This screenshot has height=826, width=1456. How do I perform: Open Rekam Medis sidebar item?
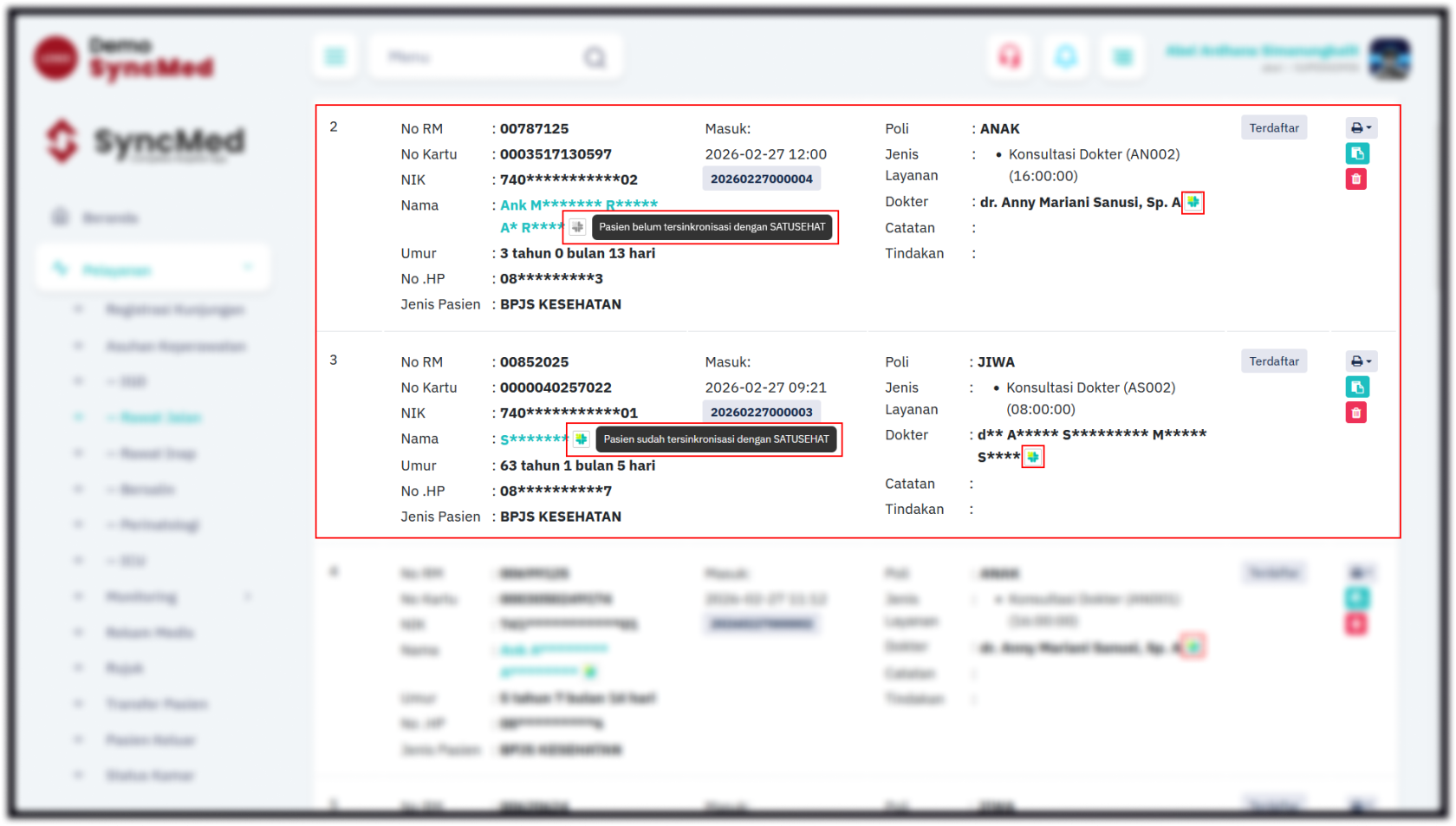click(x=149, y=633)
